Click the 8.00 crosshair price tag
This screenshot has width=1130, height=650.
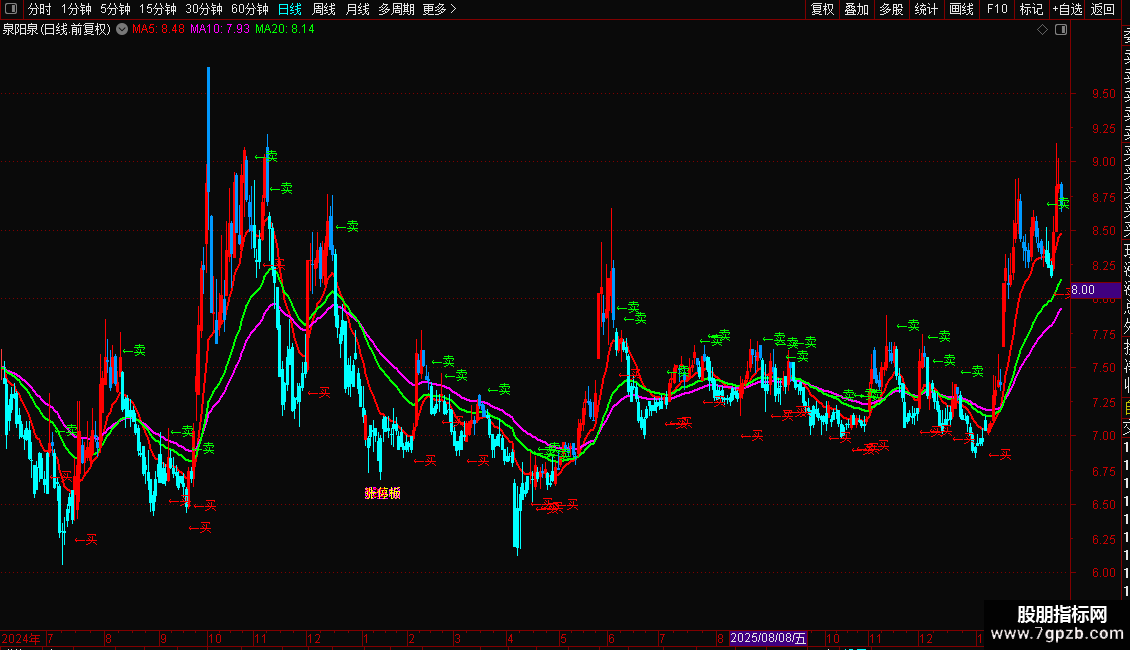click(1095, 290)
